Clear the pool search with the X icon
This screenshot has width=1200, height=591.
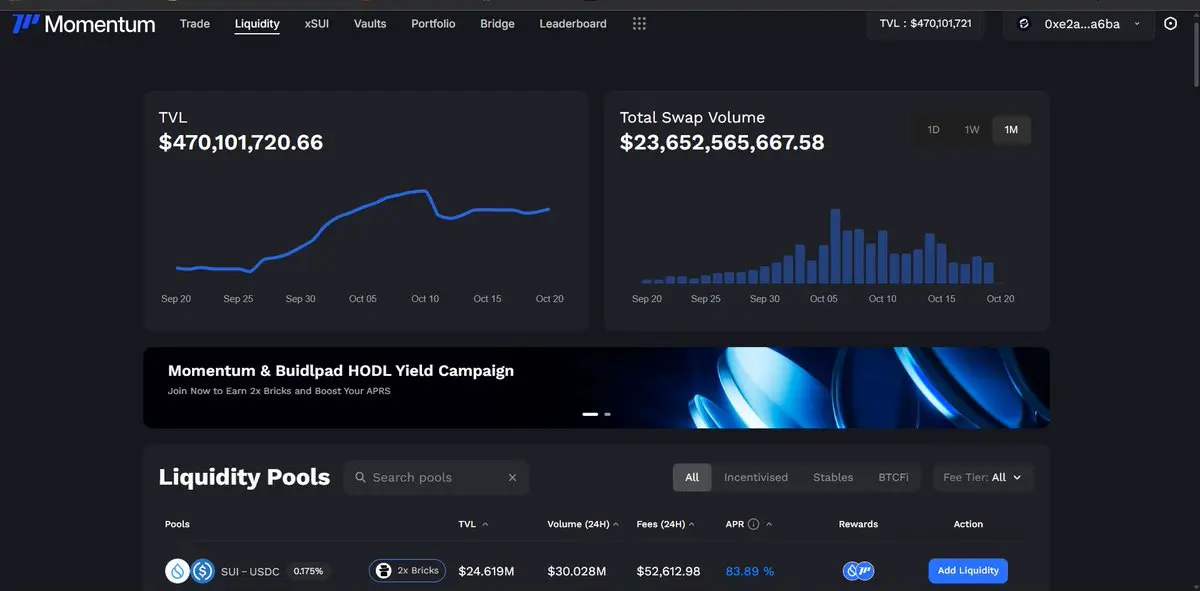(512, 478)
